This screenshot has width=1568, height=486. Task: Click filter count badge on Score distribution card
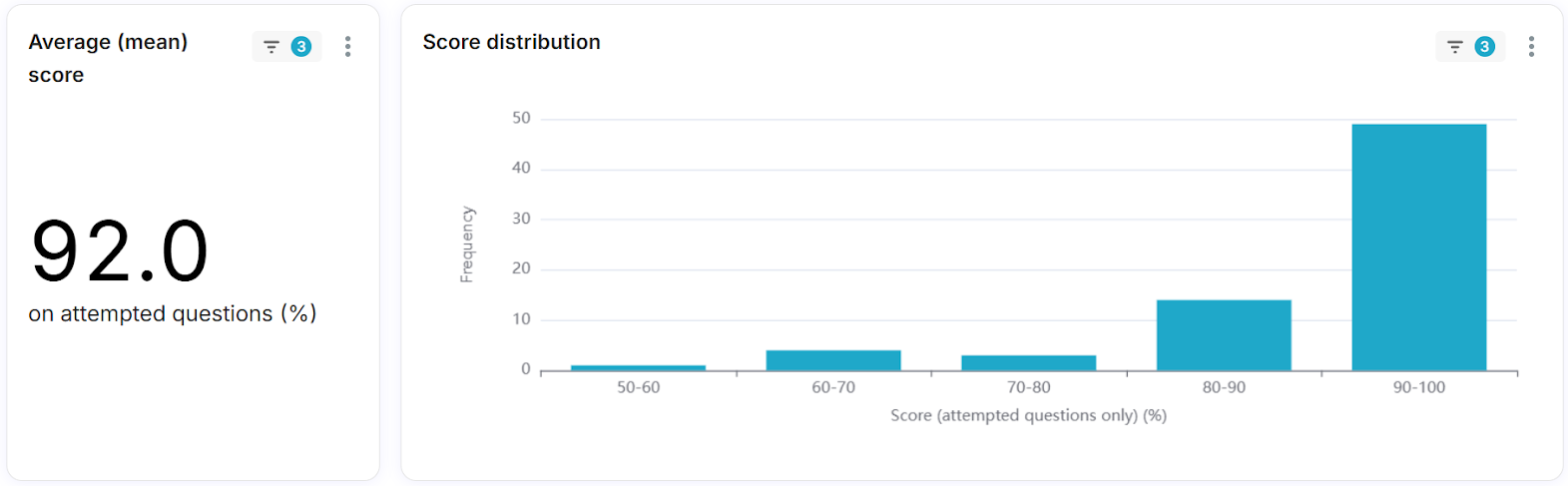tap(1484, 47)
